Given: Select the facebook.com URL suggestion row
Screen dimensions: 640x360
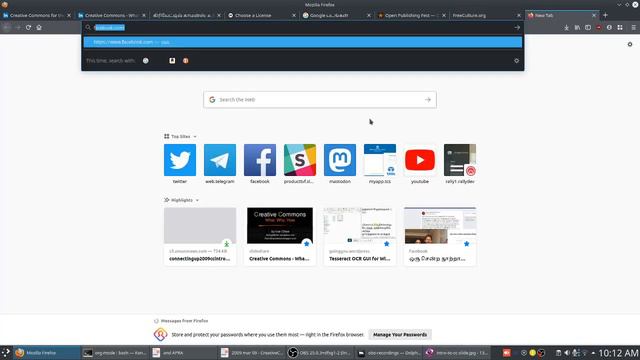Looking at the screenshot, I should click(x=302, y=42).
